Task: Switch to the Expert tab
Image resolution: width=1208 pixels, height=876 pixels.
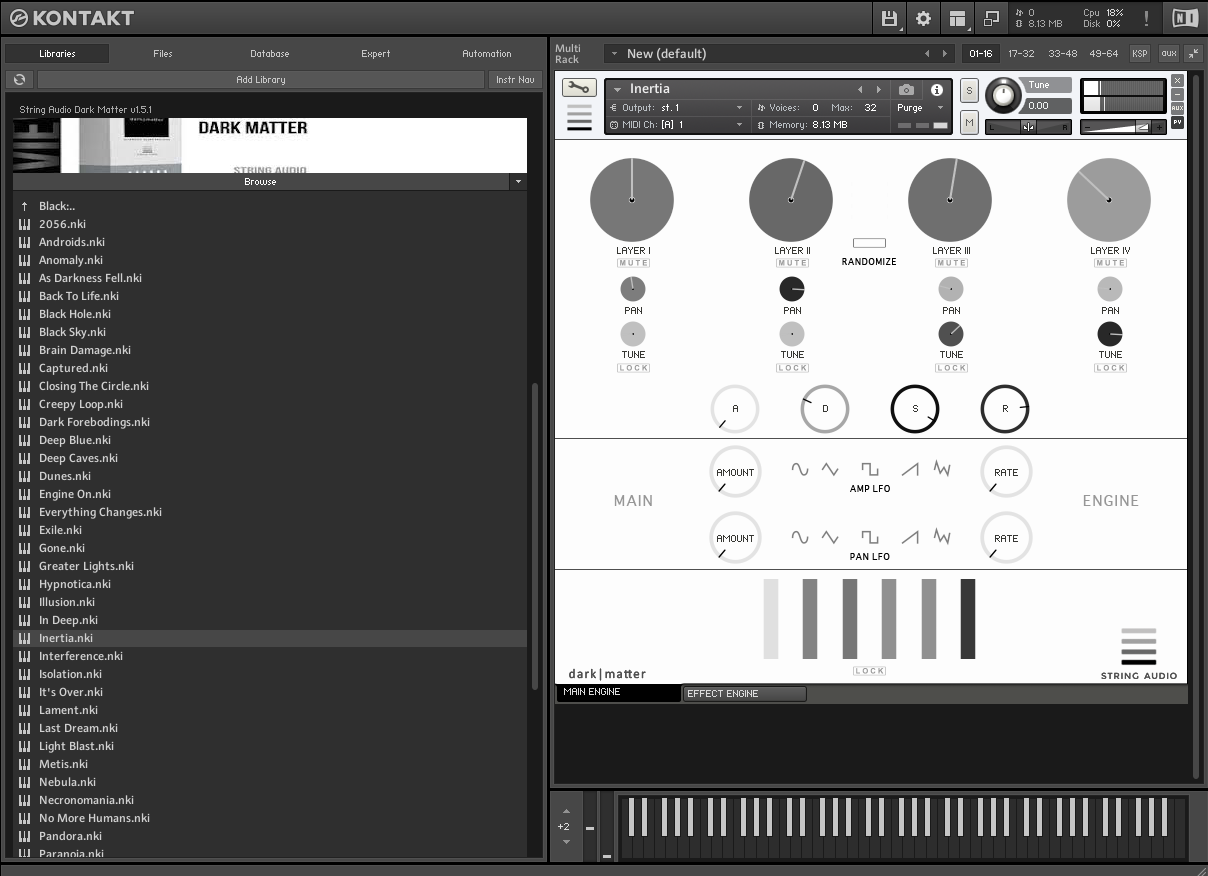Action: [376, 54]
